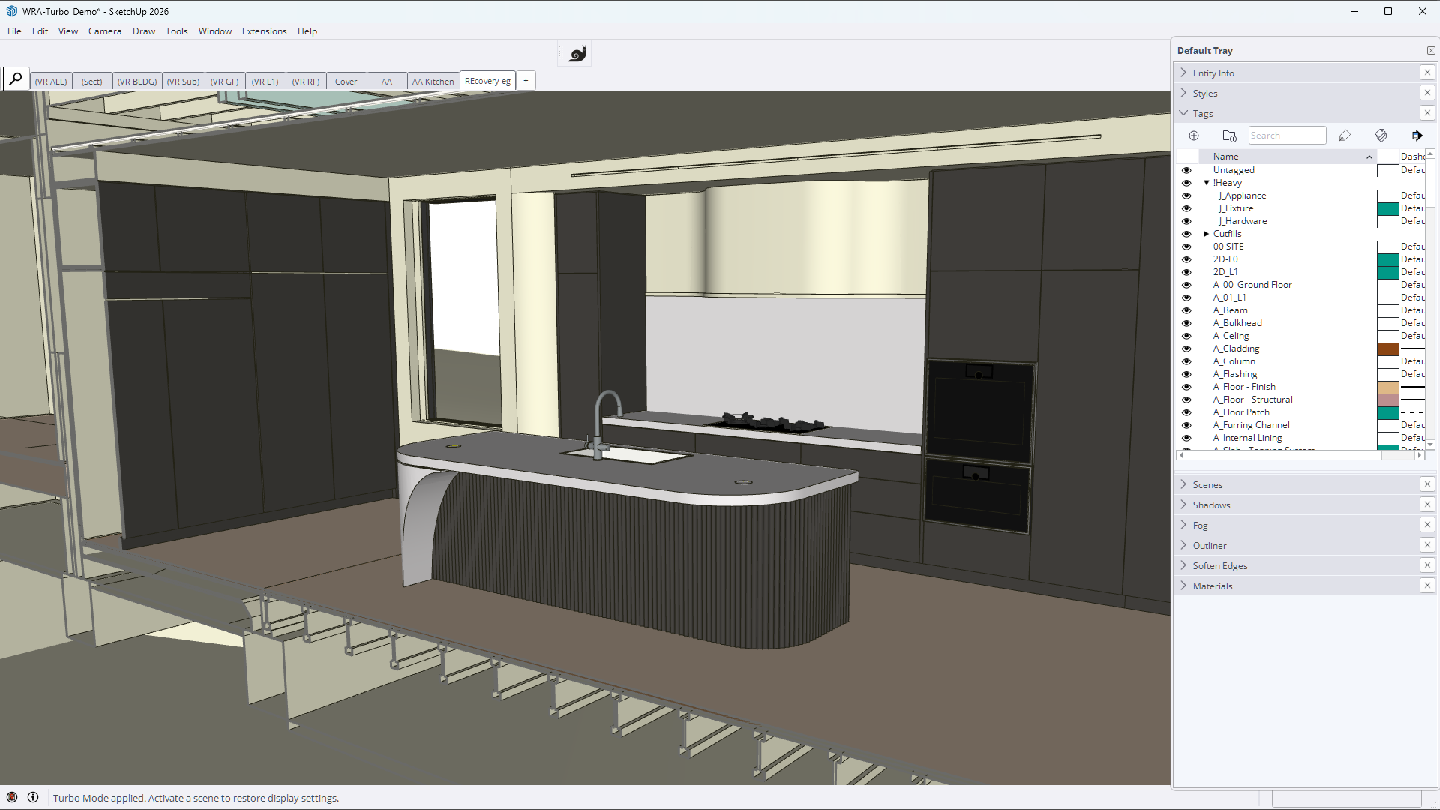The height and width of the screenshot is (810, 1440).
Task: Hide the J_Hardware tag
Action: 1187,221
